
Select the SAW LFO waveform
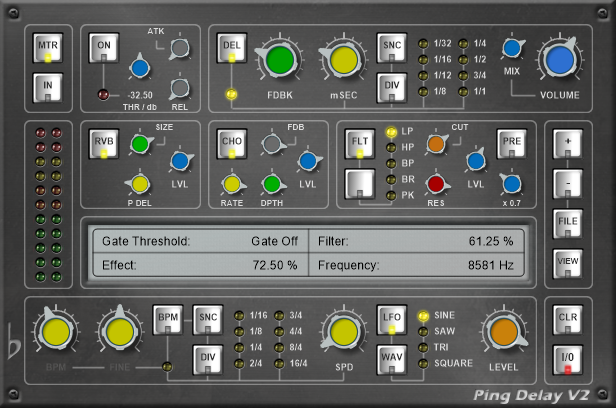[421, 331]
